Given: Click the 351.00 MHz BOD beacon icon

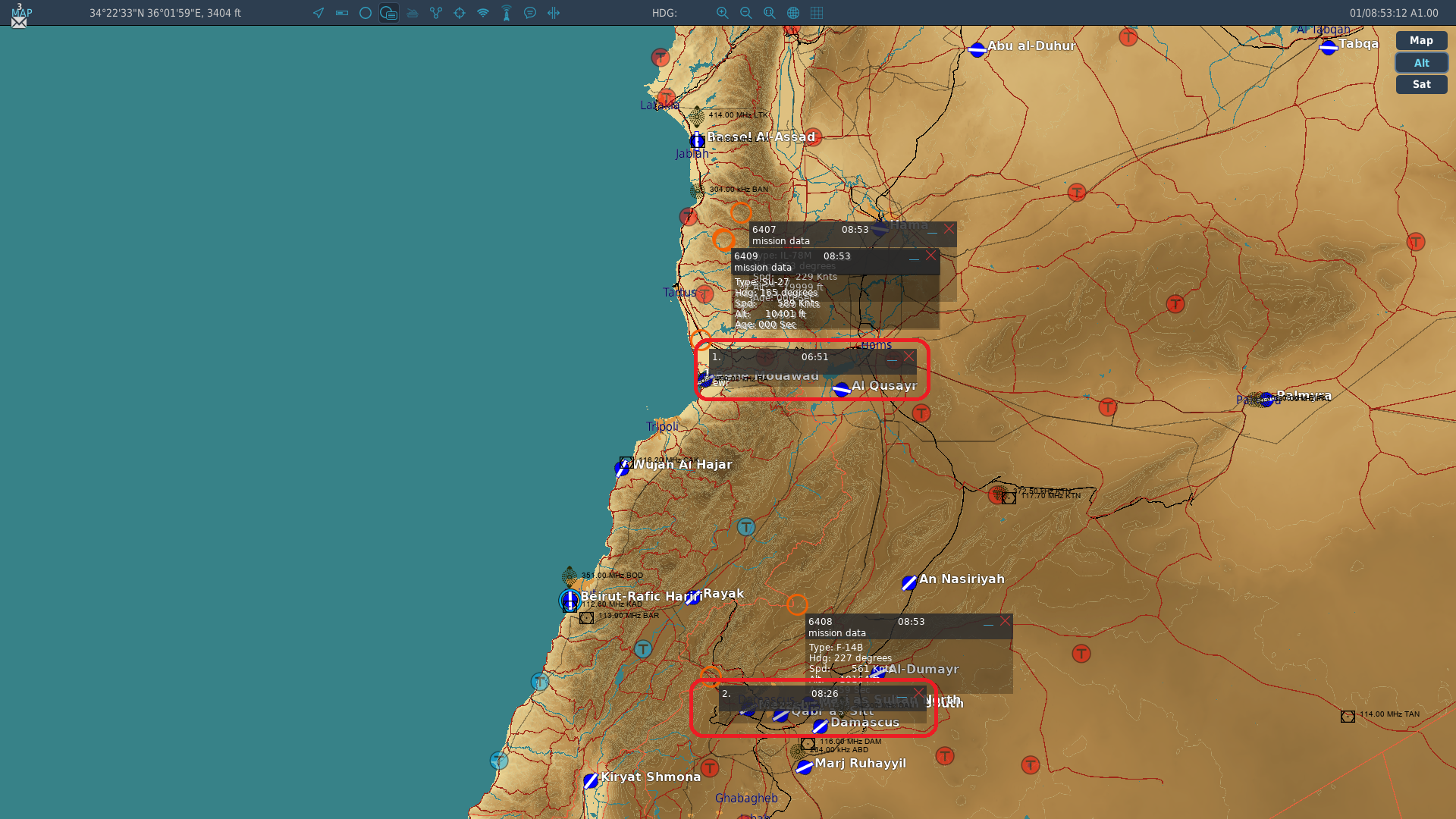Looking at the screenshot, I should coord(570,576).
